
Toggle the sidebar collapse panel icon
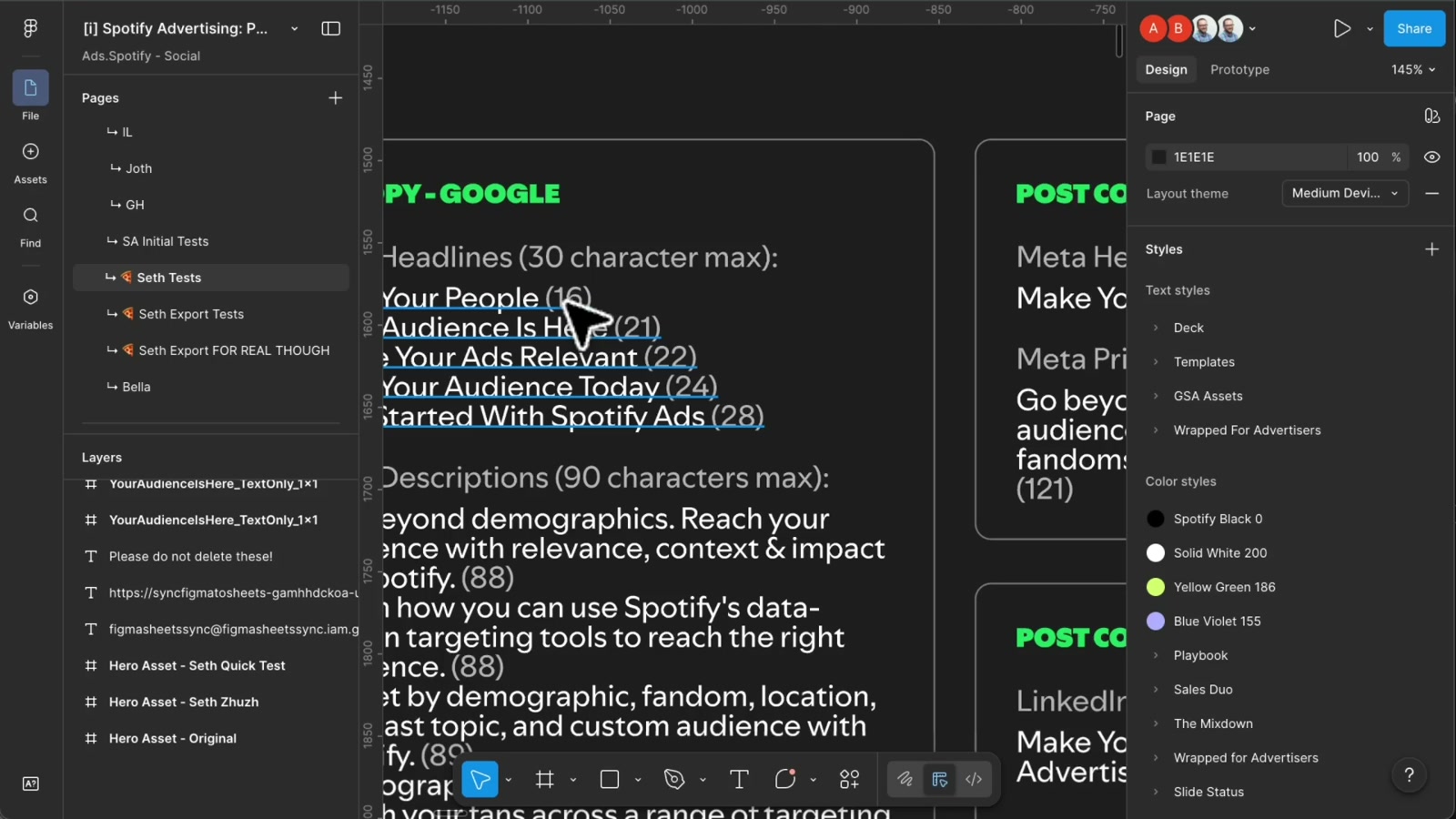pyautogui.click(x=331, y=28)
